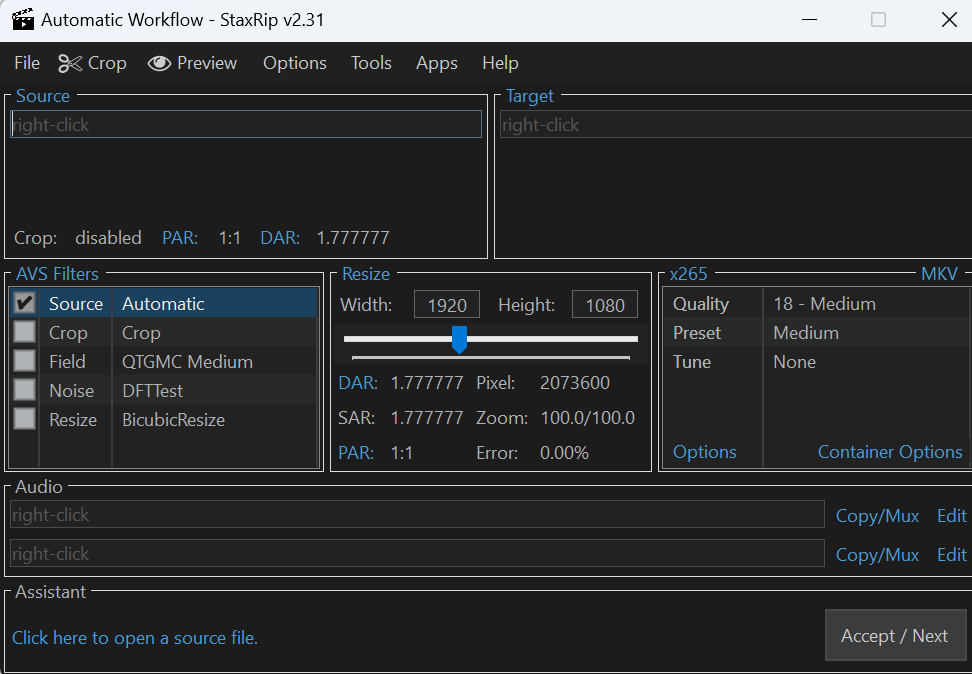The image size is (972, 674).
Task: Open the Tools menu
Action: 371,63
